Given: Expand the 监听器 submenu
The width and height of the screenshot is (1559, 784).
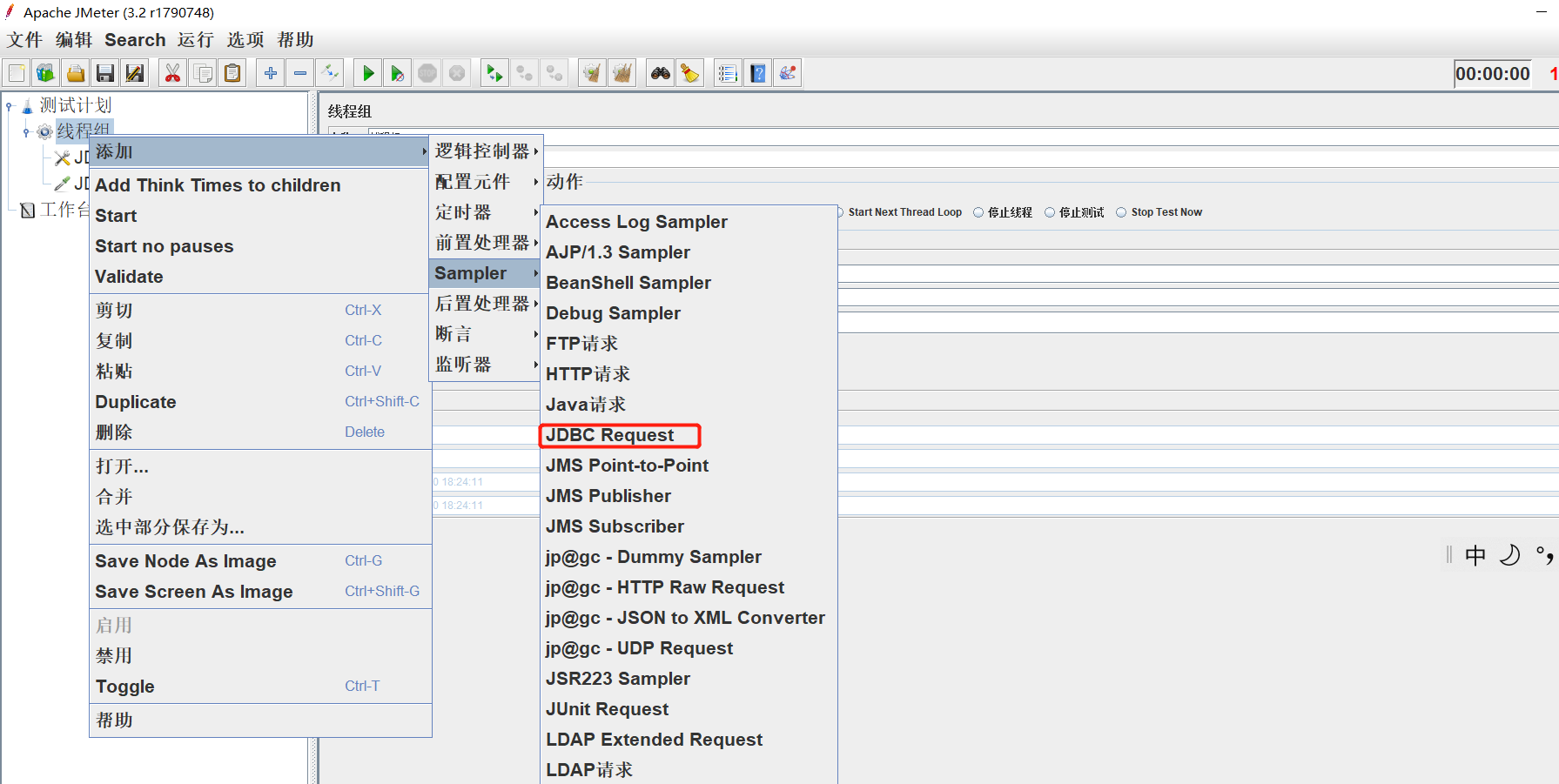Looking at the screenshot, I should click(x=486, y=365).
